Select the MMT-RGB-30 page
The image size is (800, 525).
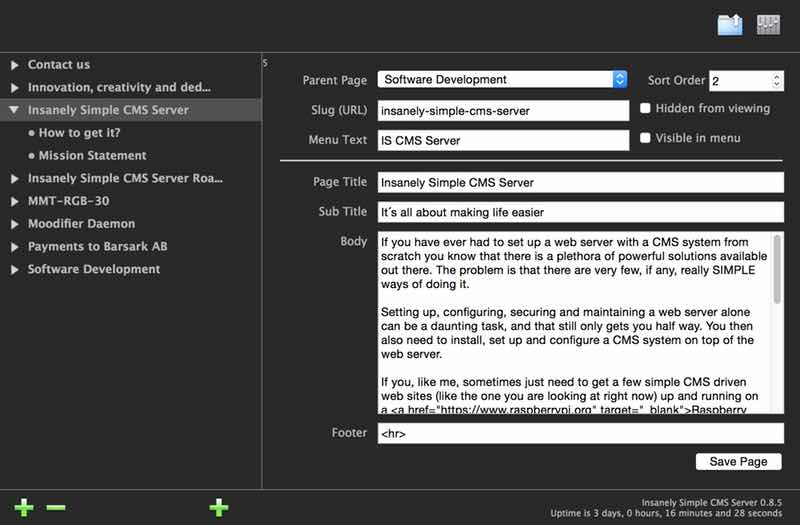click(x=68, y=201)
